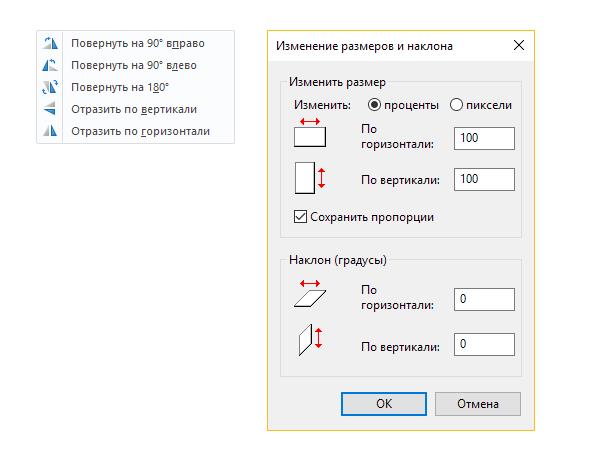Screen dimensions: 612x458
Task: Click the horizontal skew icon
Action: tap(310, 292)
